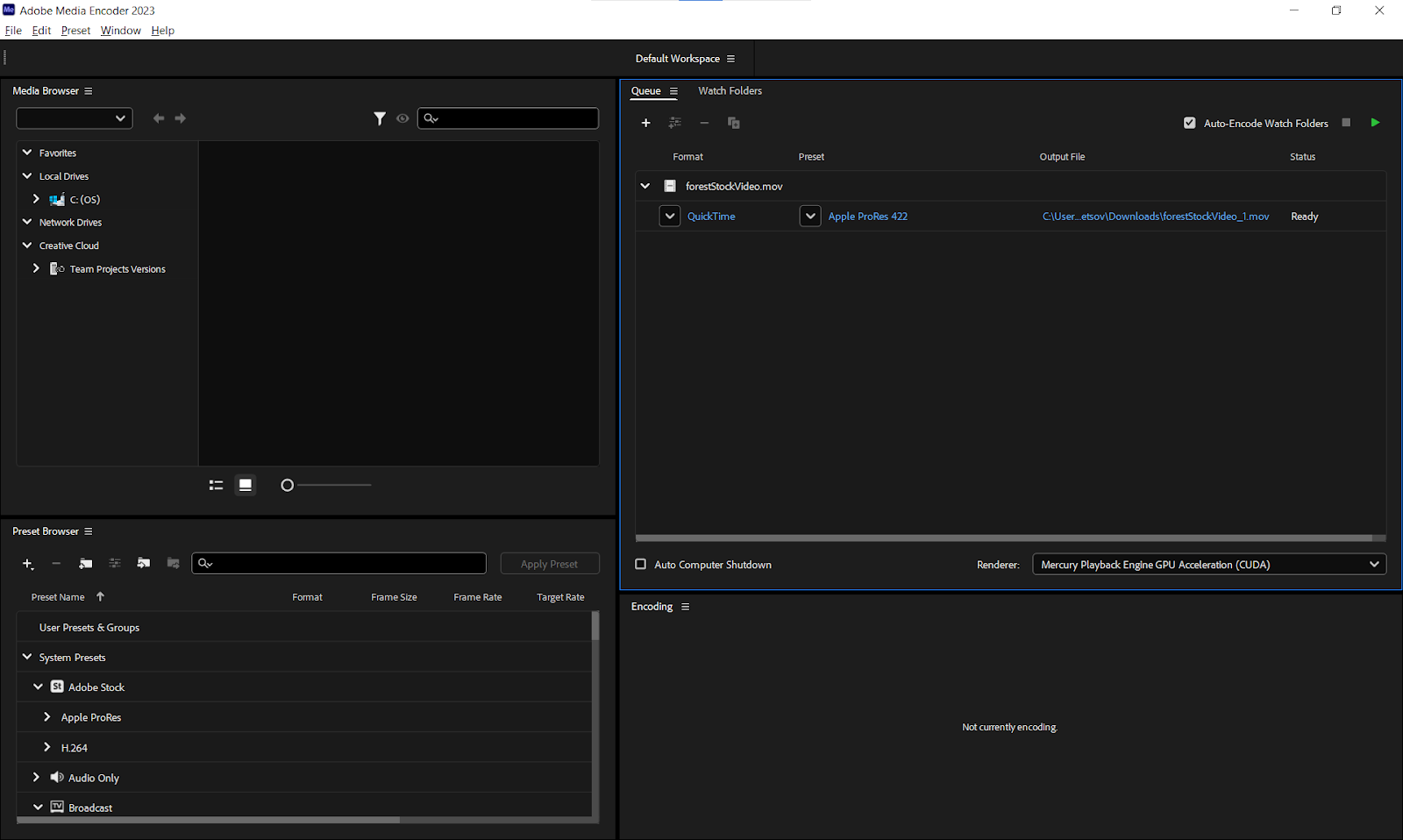Click the Stop Queue square button
1403x840 pixels.
pyautogui.click(x=1346, y=123)
